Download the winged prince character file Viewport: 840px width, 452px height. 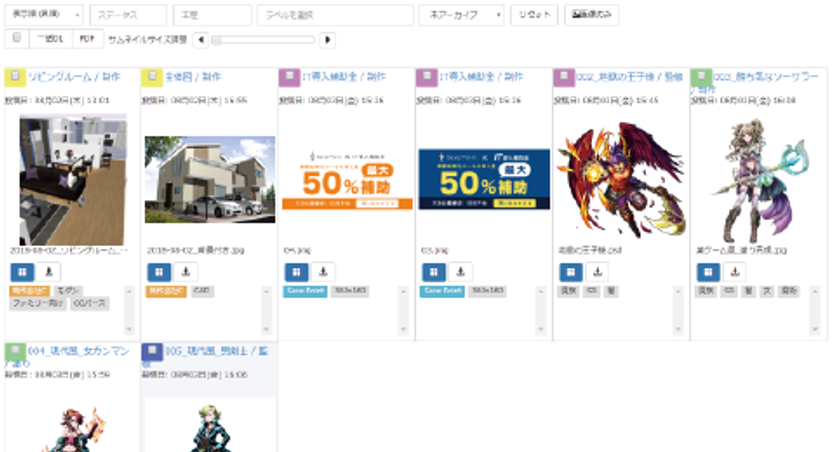(597, 272)
